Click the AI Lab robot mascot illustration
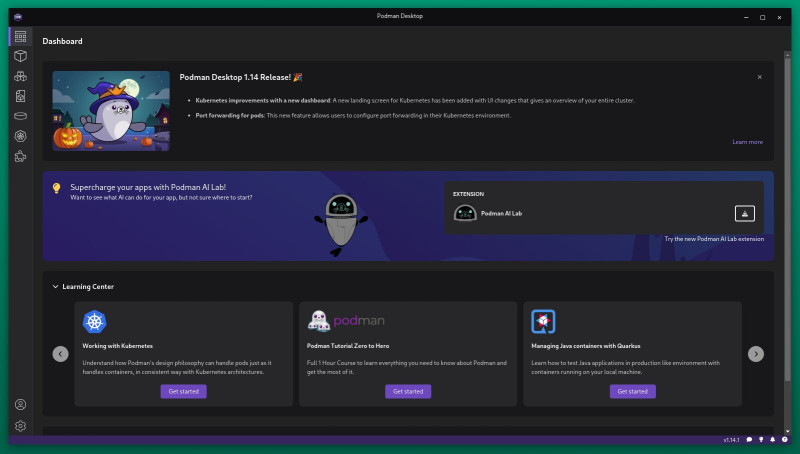This screenshot has width=800, height=454. (341, 224)
